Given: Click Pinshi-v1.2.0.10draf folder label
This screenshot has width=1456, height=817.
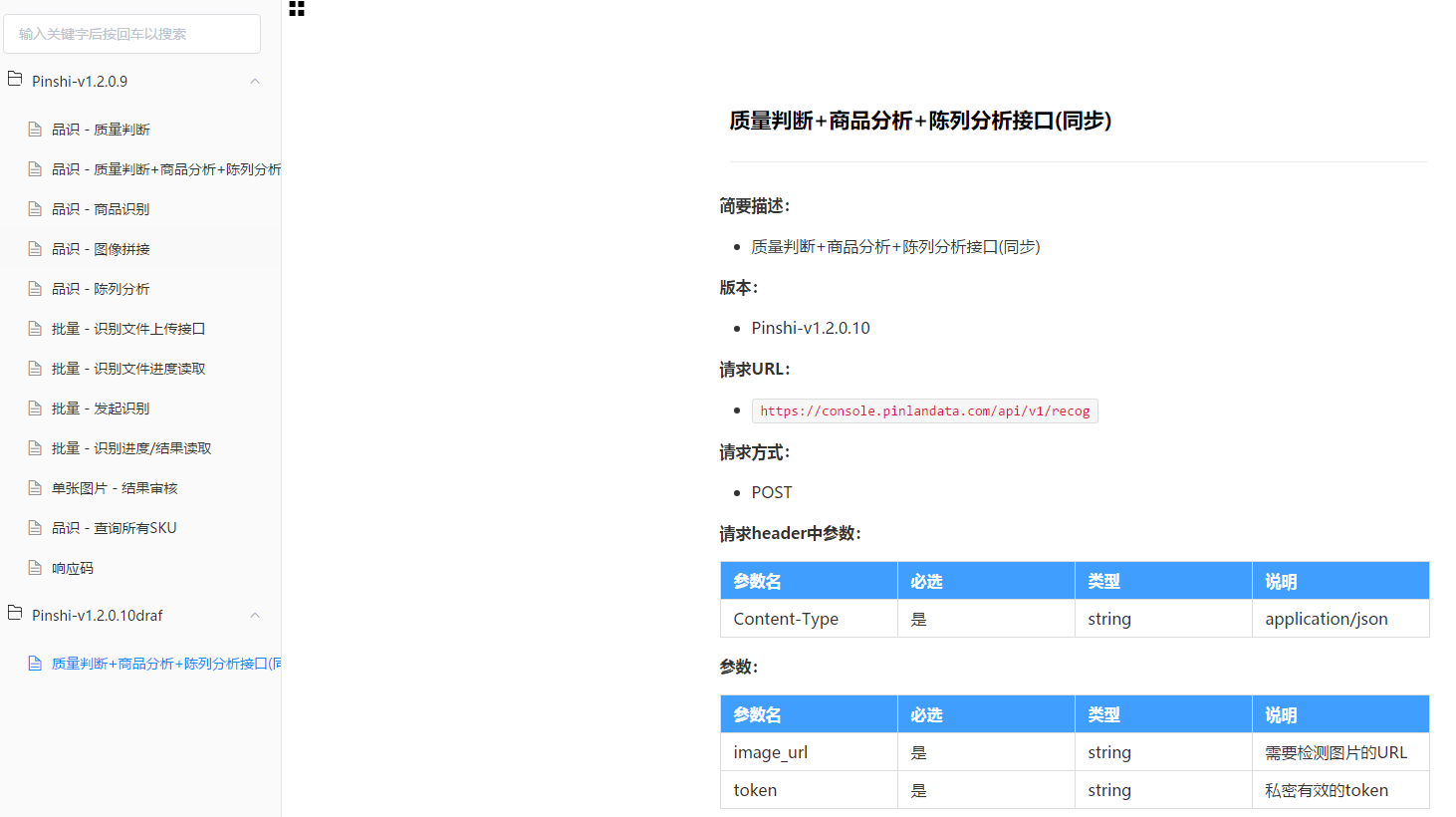Looking at the screenshot, I should [x=98, y=616].
